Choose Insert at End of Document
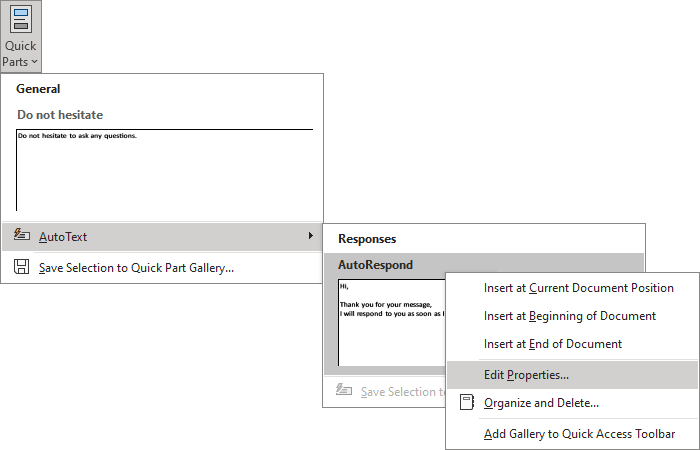The image size is (700, 450). (x=572, y=344)
